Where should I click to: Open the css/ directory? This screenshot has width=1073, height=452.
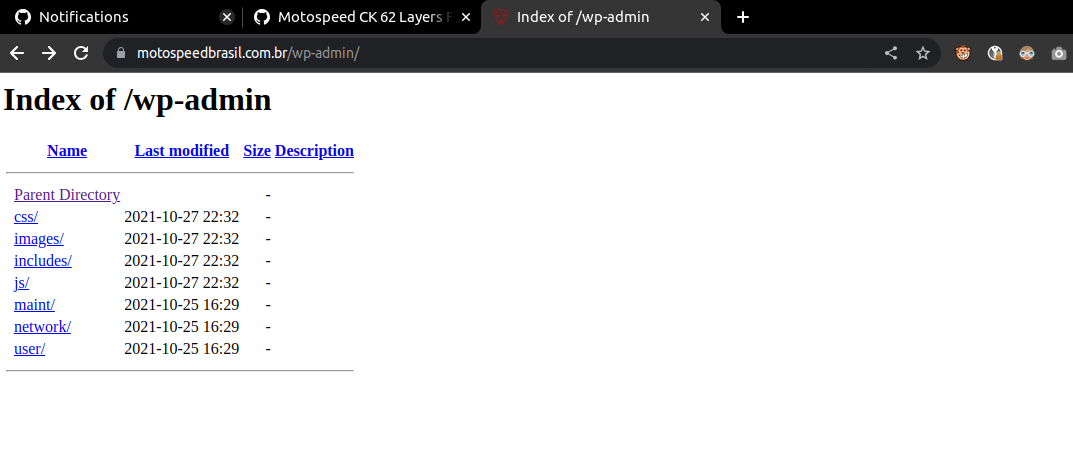(26, 217)
